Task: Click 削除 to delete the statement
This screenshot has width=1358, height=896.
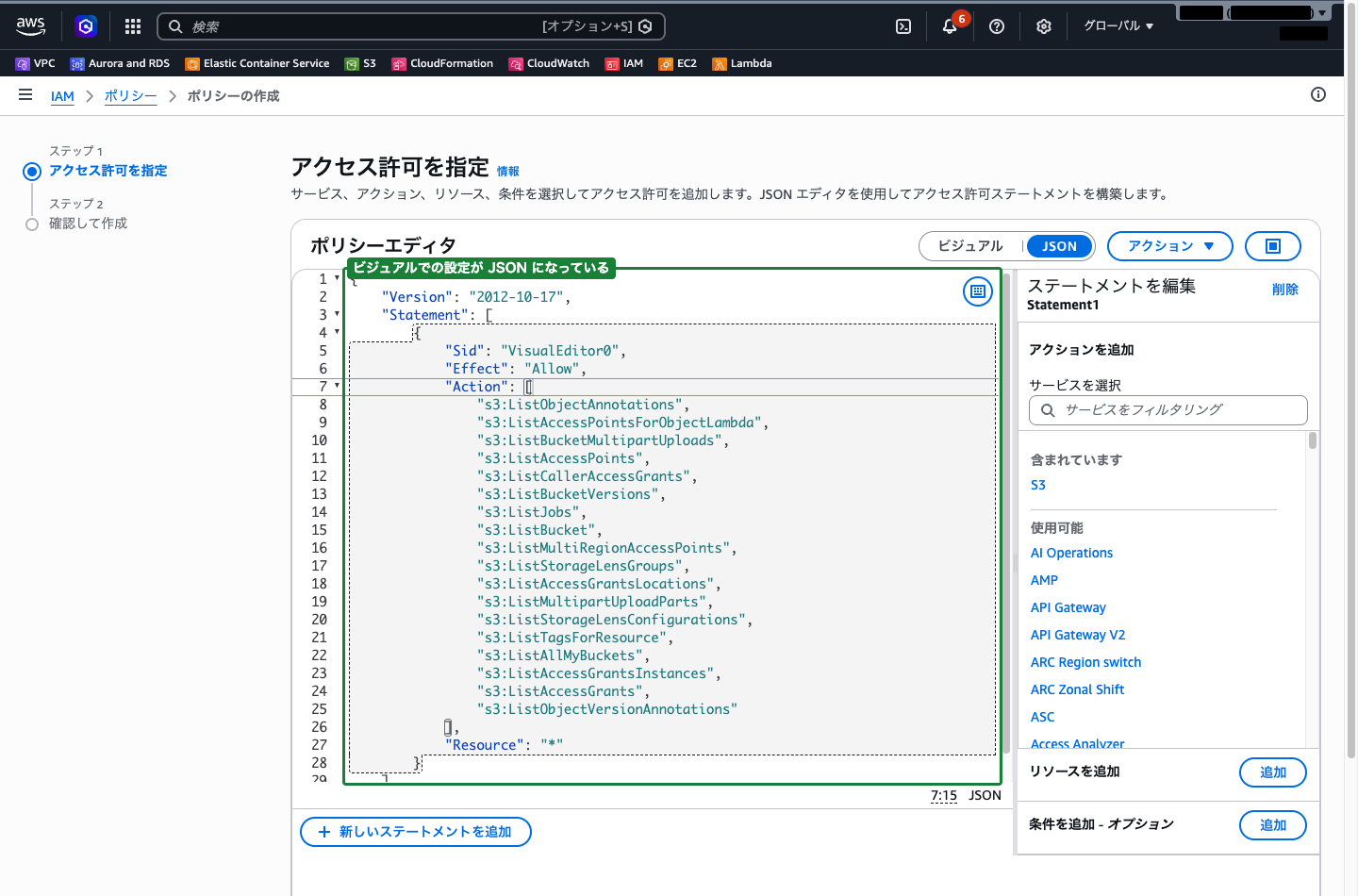Action: pos(1285,290)
